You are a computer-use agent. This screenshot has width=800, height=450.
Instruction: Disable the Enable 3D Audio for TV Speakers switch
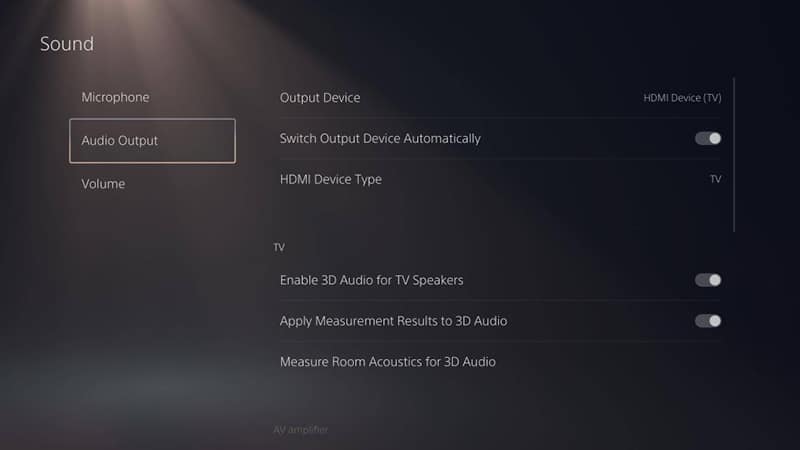coord(708,280)
